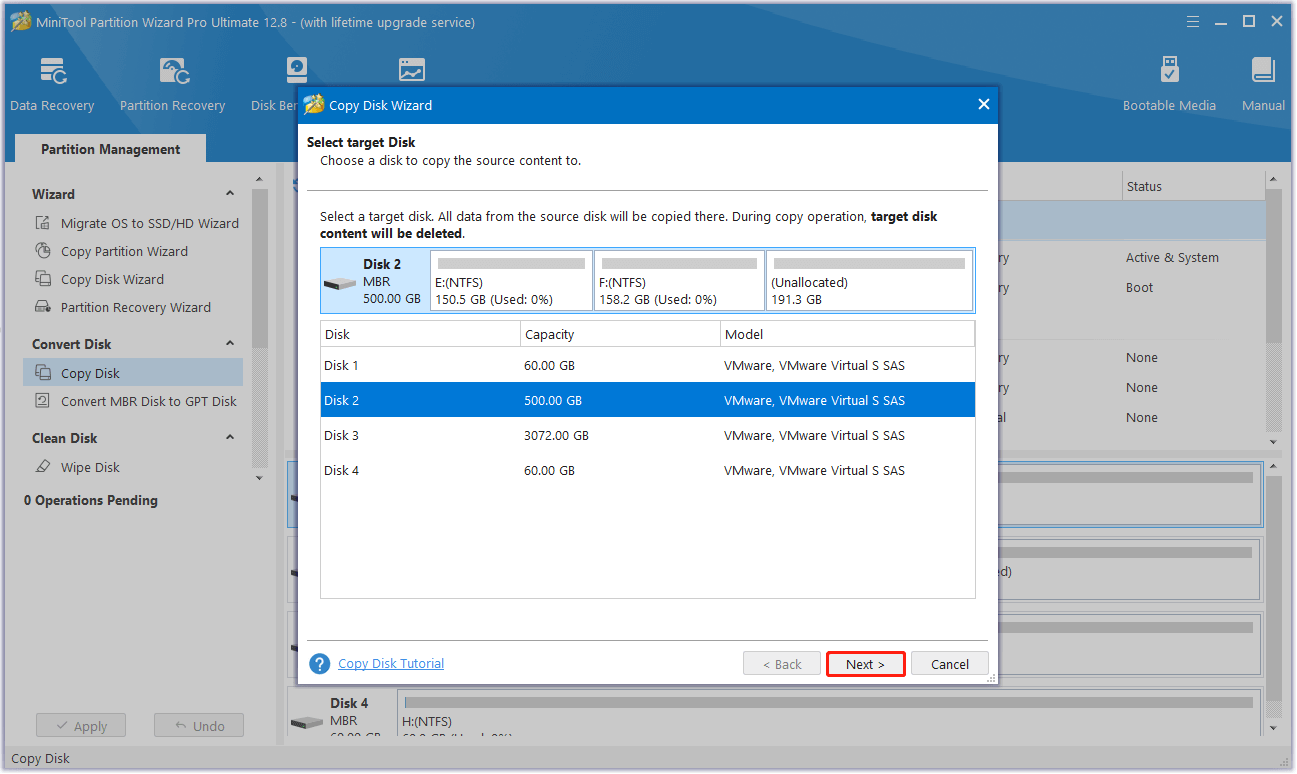Click E:(NTFS) partition block in wizard

(x=511, y=281)
